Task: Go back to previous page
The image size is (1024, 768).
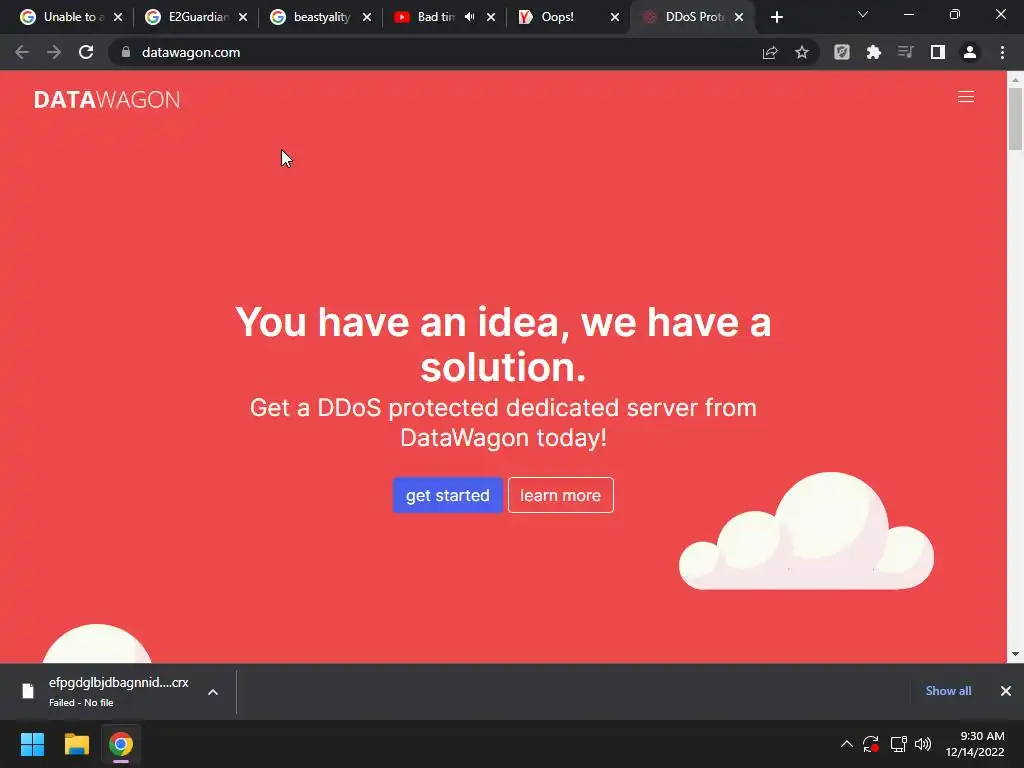Action: pos(22,52)
